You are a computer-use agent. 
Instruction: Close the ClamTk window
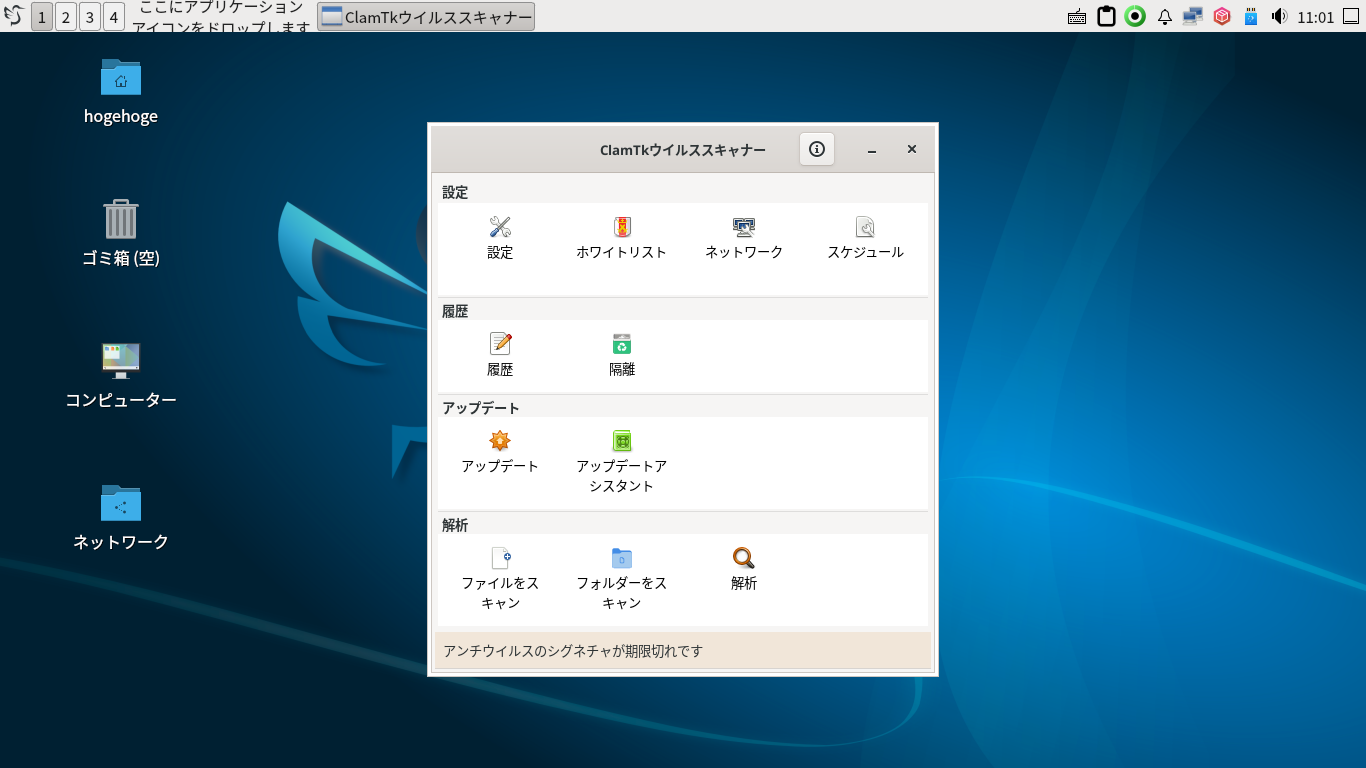tap(912, 149)
